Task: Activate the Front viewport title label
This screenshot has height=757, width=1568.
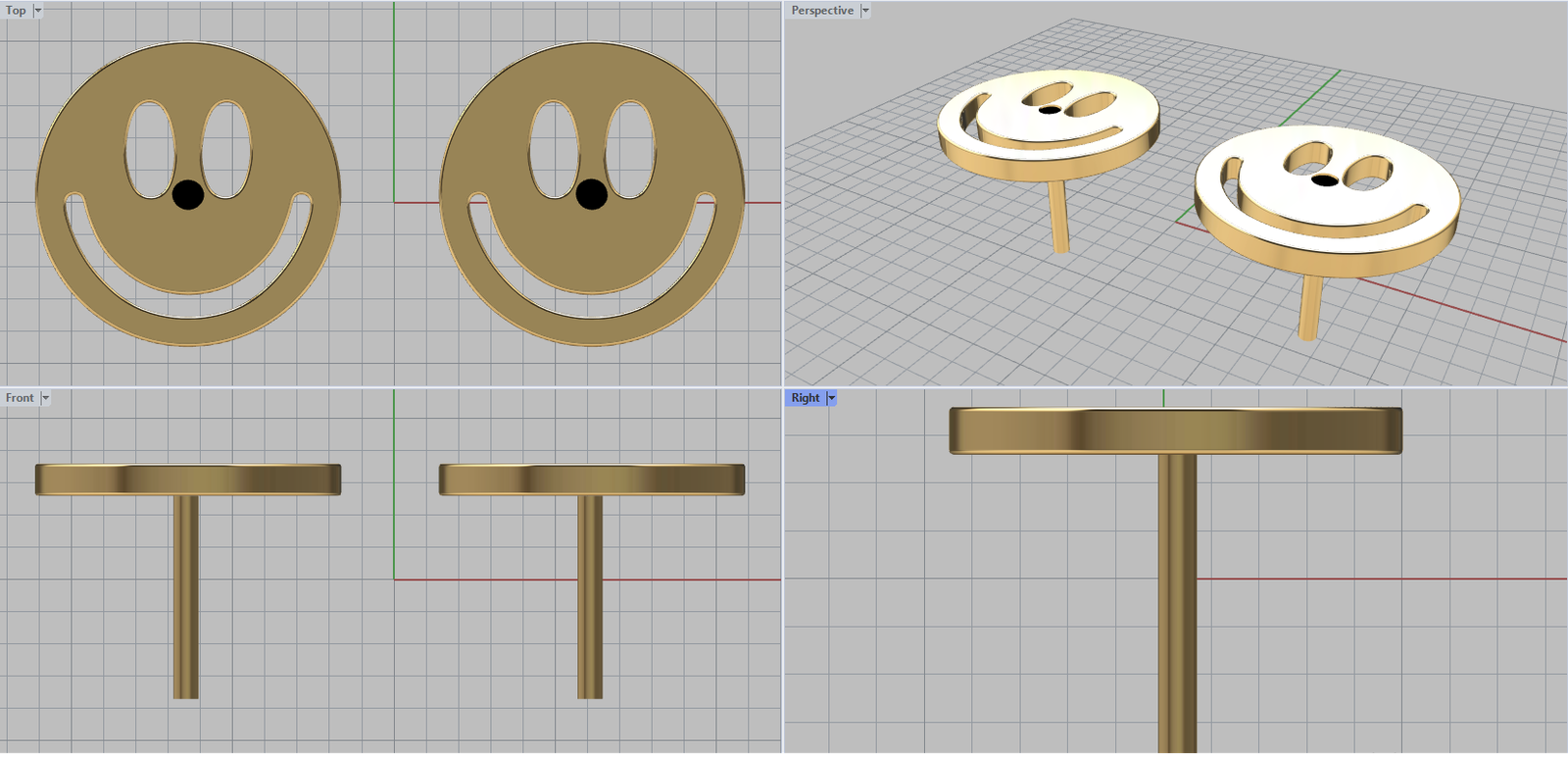Action: pyautogui.click(x=19, y=398)
